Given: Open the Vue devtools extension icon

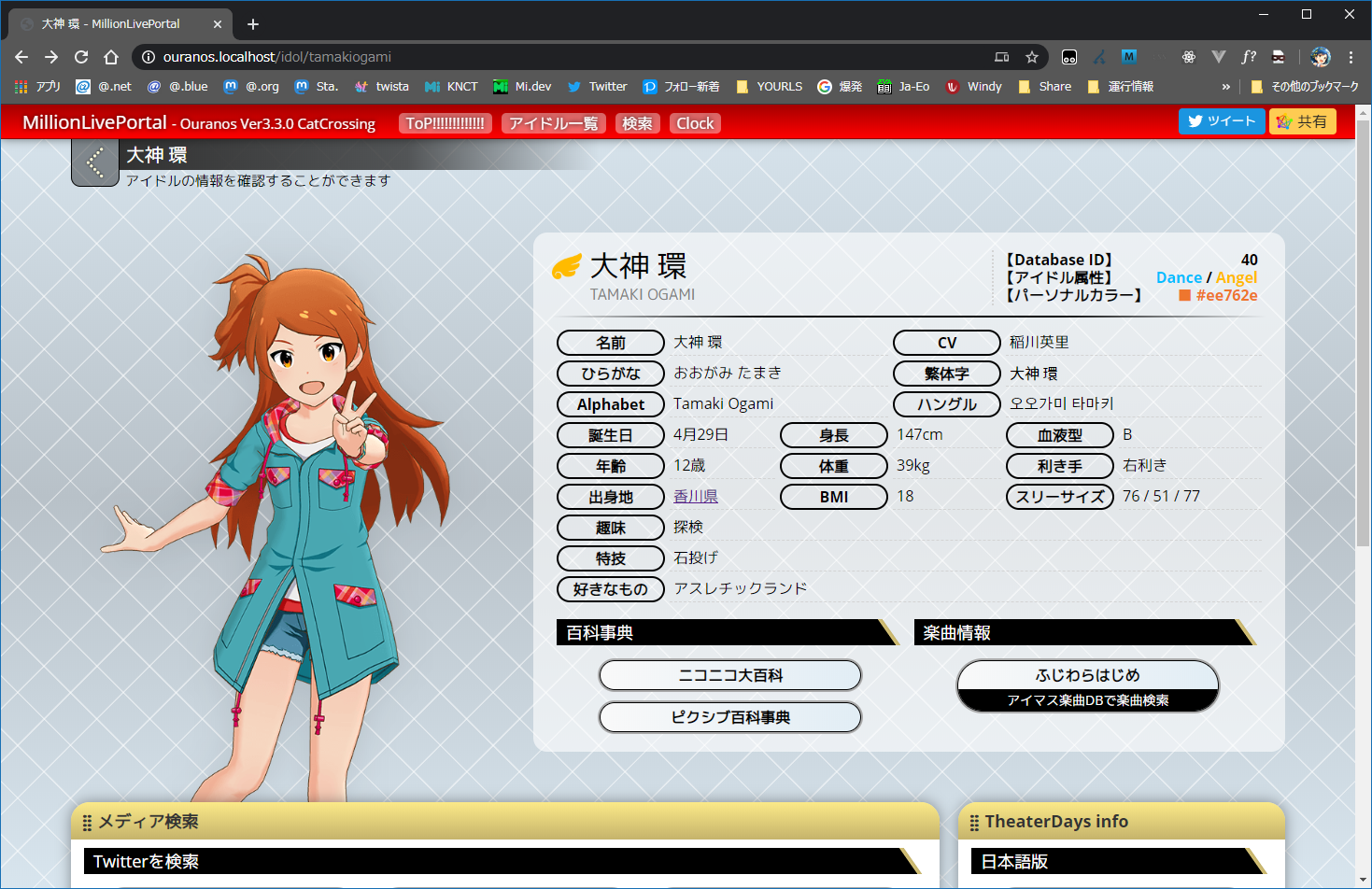Looking at the screenshot, I should coord(1219,57).
